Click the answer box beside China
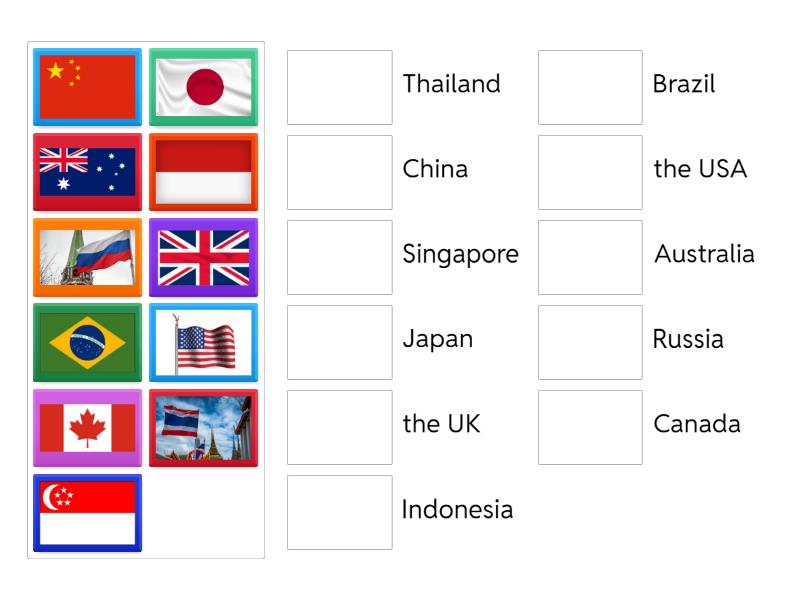The height and width of the screenshot is (600, 800). 339,169
